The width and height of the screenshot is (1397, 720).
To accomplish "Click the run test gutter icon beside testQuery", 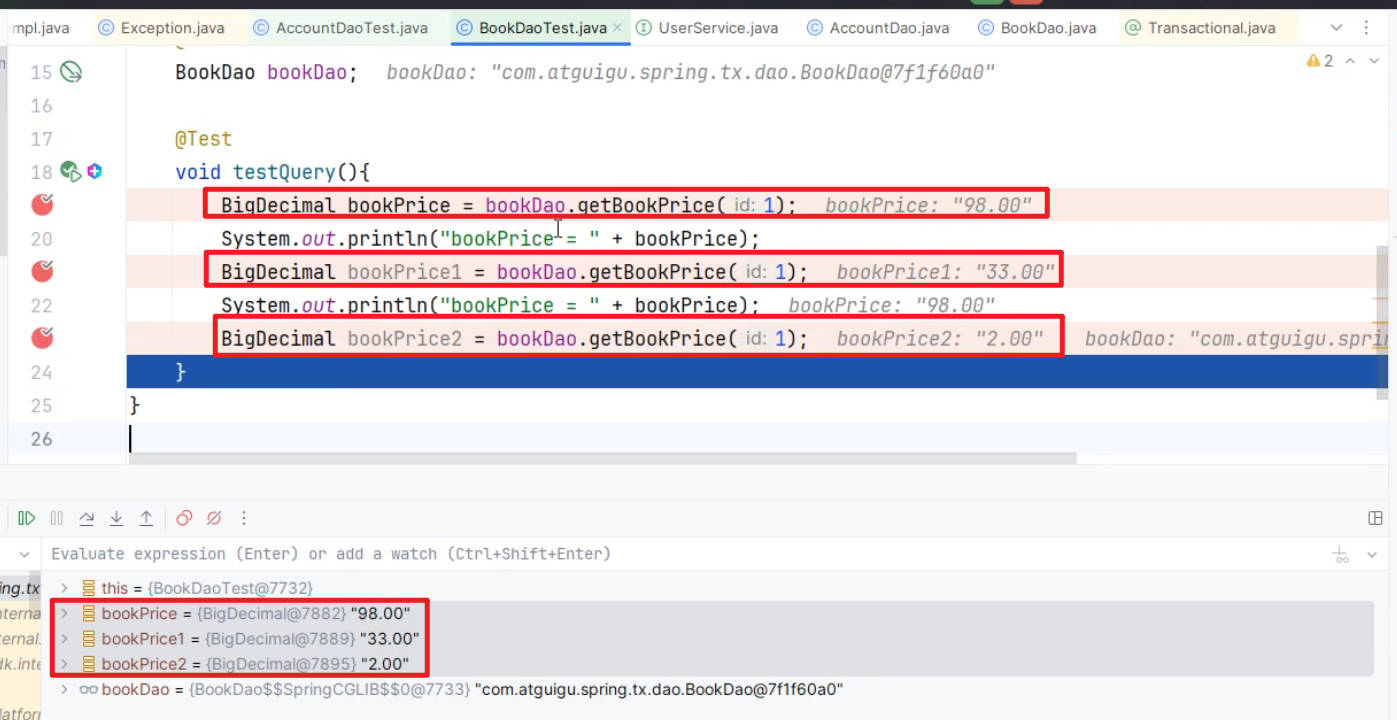I will click(x=70, y=172).
